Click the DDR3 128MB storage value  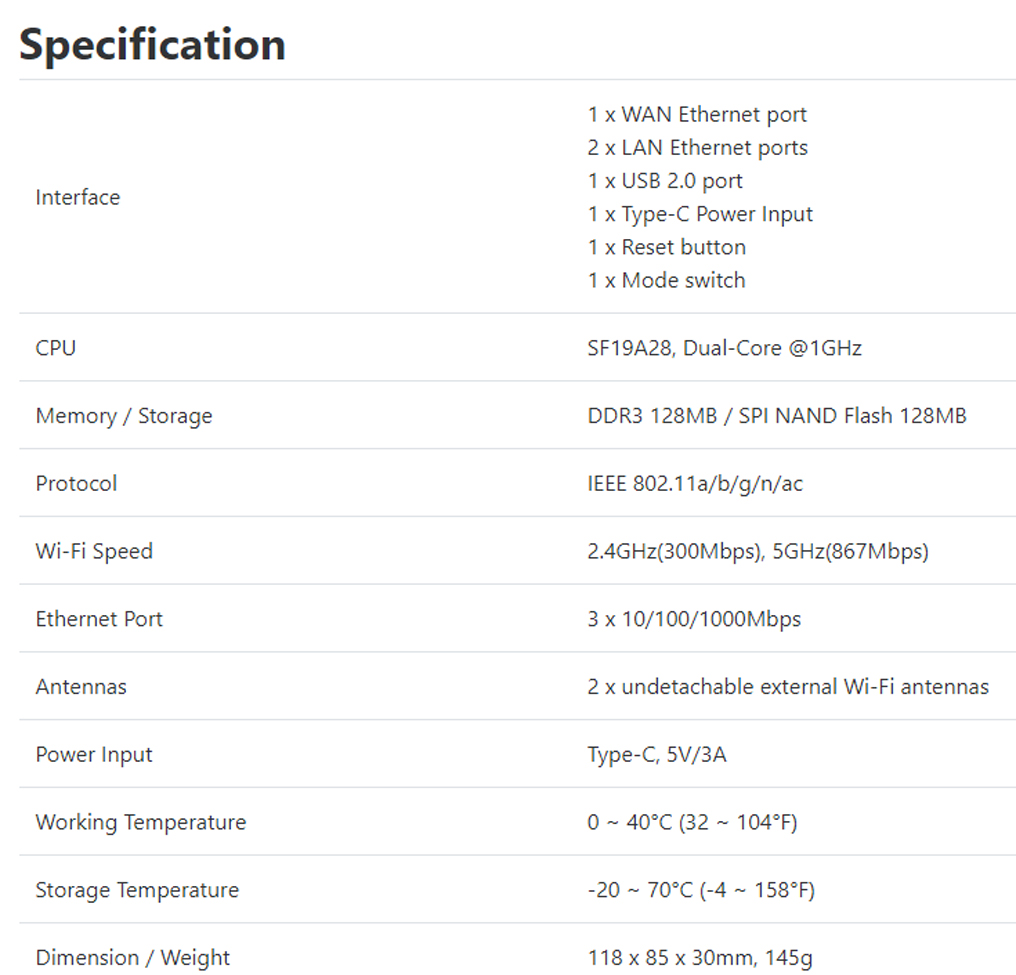776,416
